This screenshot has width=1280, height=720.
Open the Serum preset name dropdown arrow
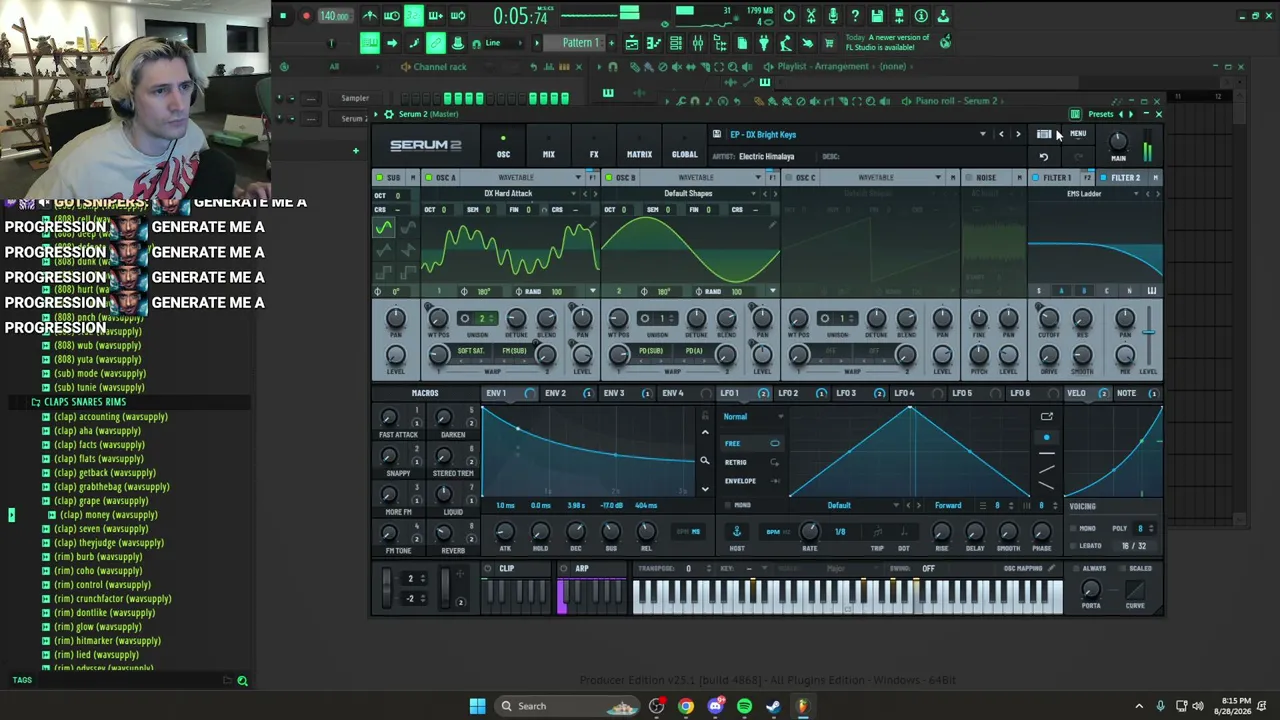coord(983,134)
